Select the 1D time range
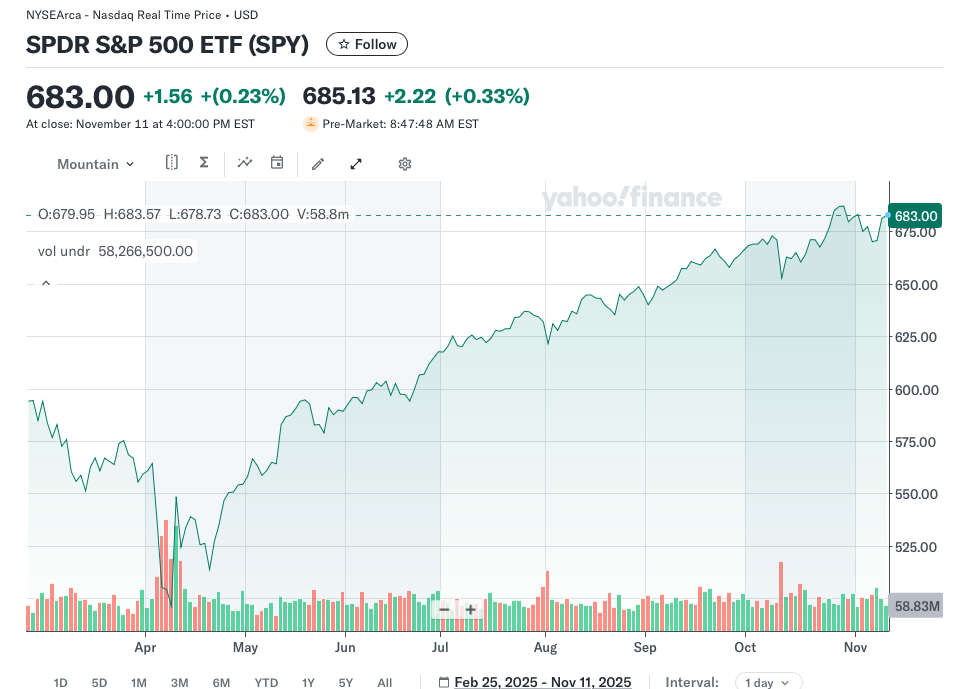Screen dimensions: 962x689 60,683
